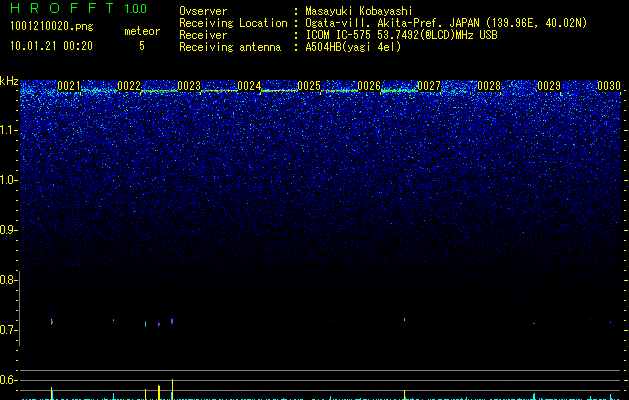Image resolution: width=629 pixels, height=400 pixels.
Task: Click the Receiving Location label
Action: pyautogui.click(x=233, y=23)
